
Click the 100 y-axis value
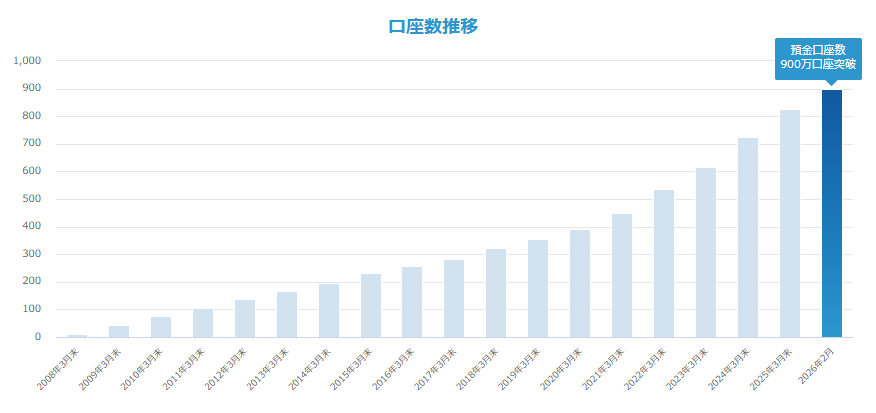[34, 309]
